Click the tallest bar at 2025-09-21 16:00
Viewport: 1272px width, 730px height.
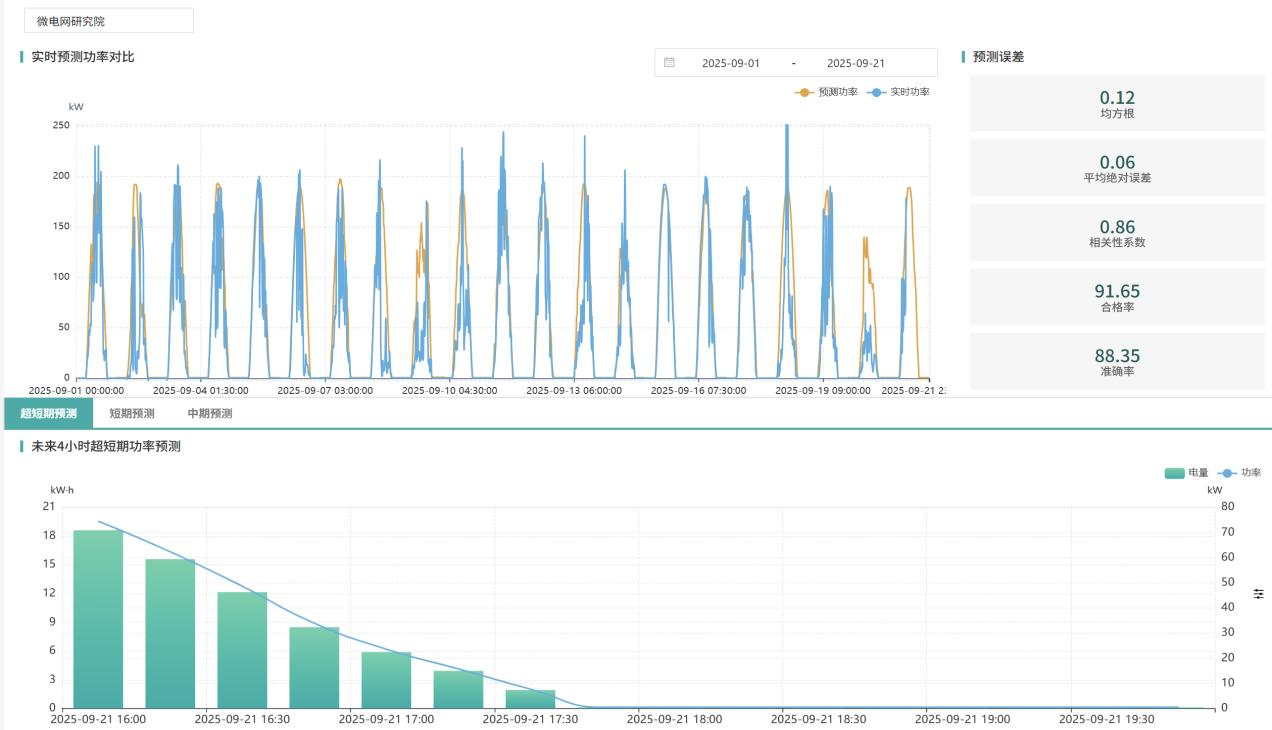click(x=98, y=618)
